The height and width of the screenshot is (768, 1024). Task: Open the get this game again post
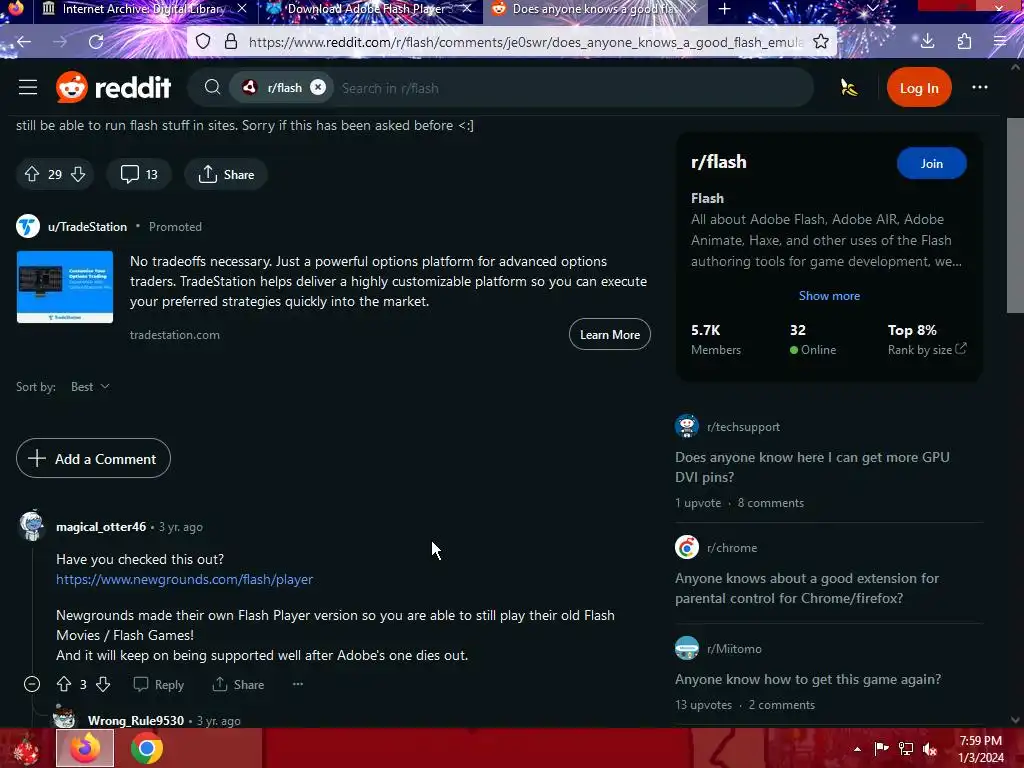tap(808, 679)
